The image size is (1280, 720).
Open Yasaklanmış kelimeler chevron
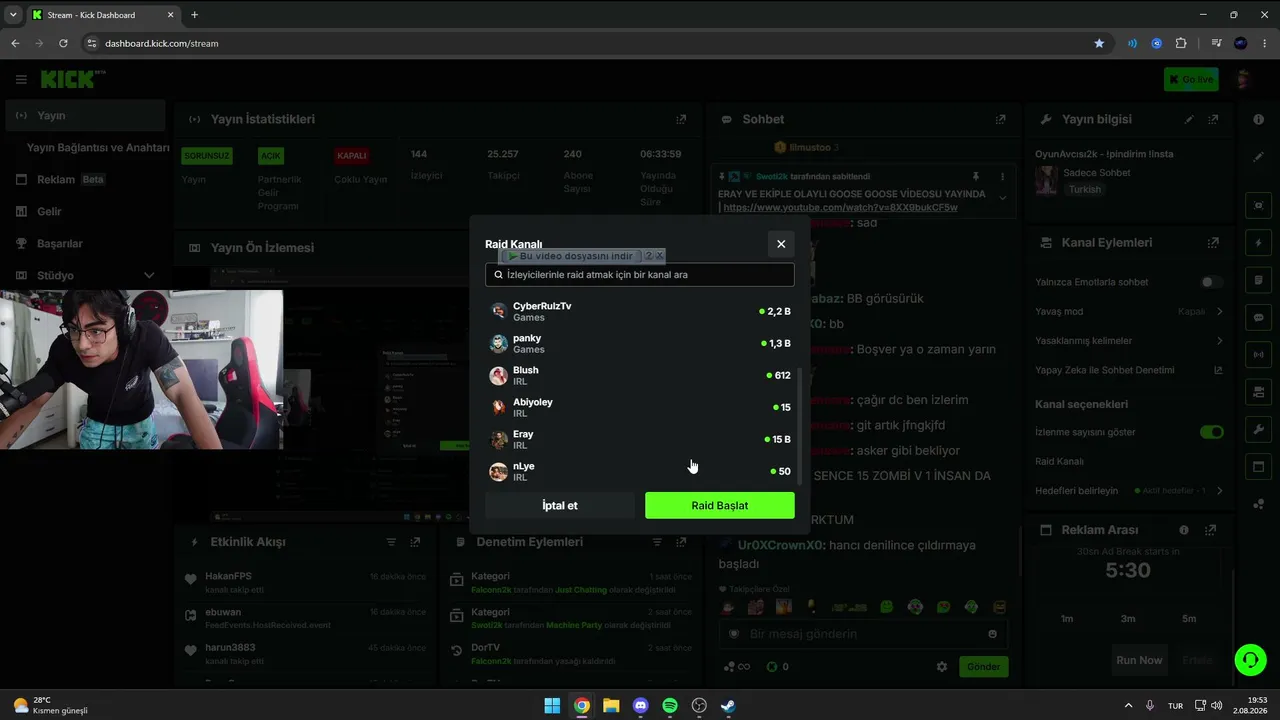click(1219, 340)
